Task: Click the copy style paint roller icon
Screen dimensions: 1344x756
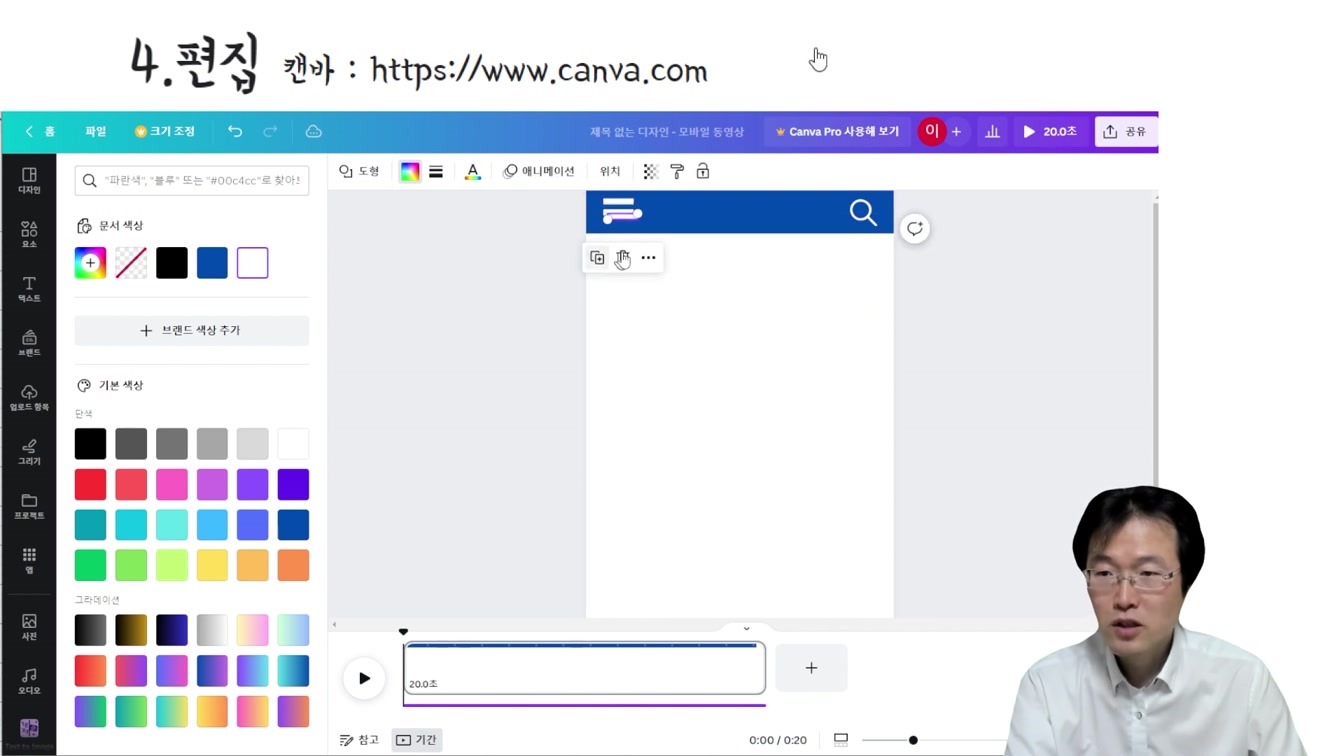Action: coord(677,172)
